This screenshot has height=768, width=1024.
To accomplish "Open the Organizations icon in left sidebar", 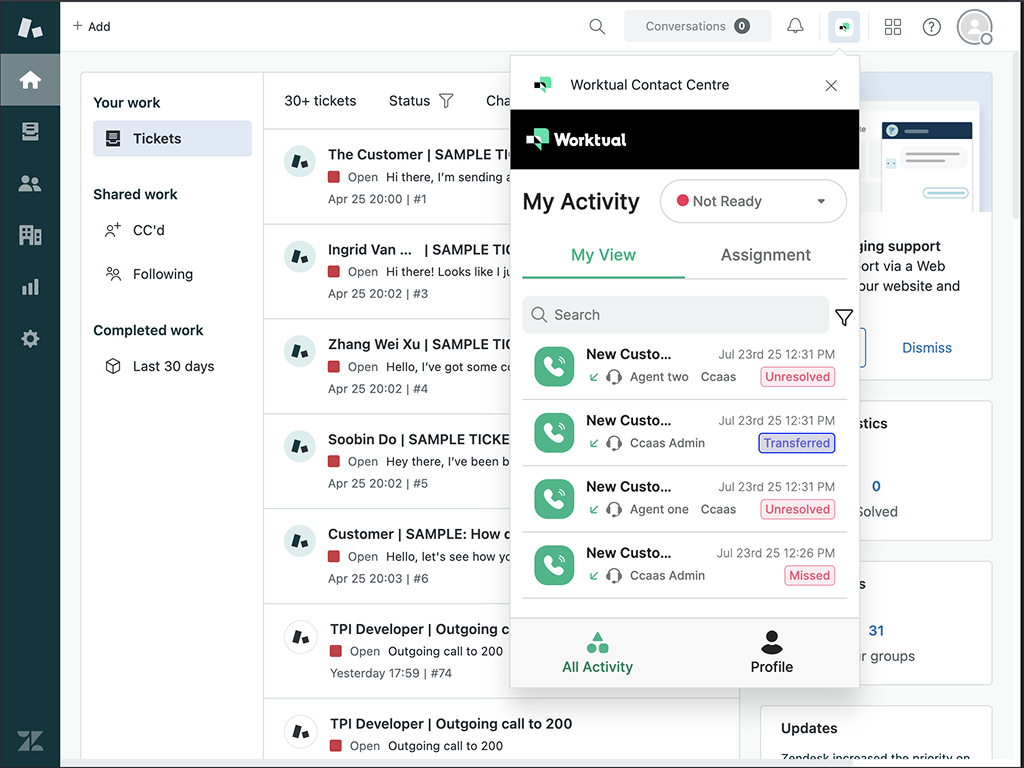I will tap(30, 235).
